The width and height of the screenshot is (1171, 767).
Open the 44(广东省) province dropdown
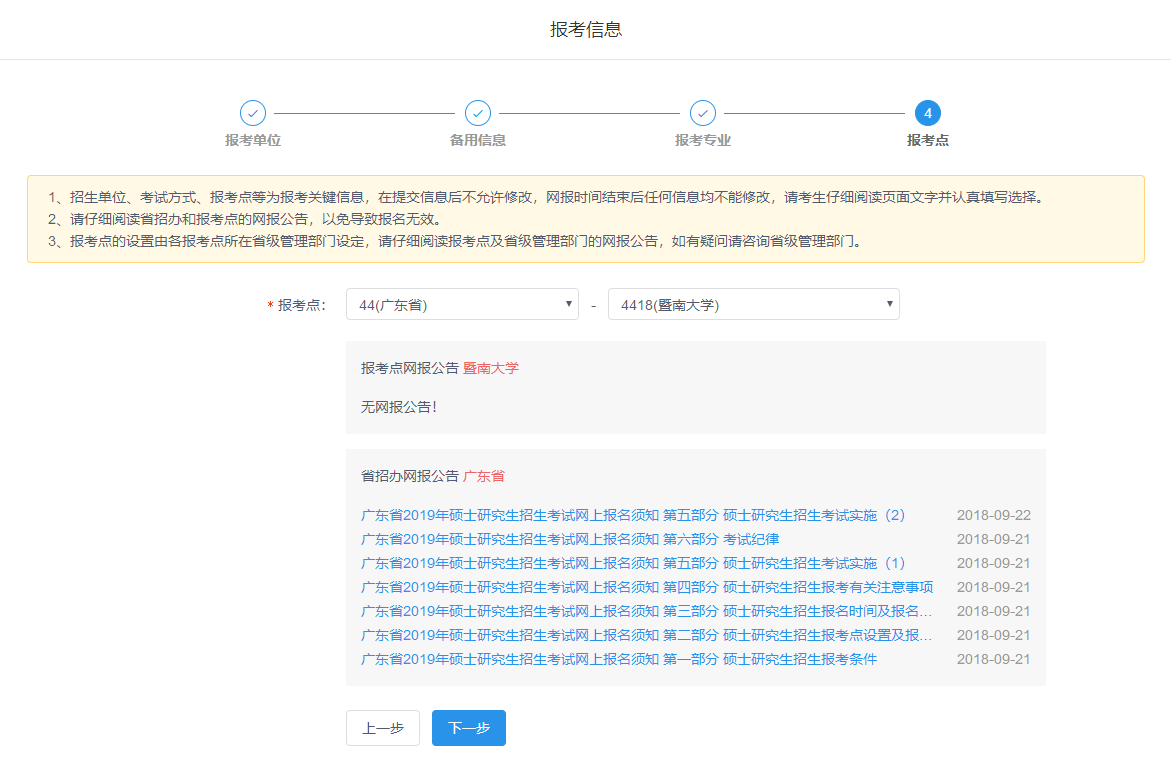(462, 305)
